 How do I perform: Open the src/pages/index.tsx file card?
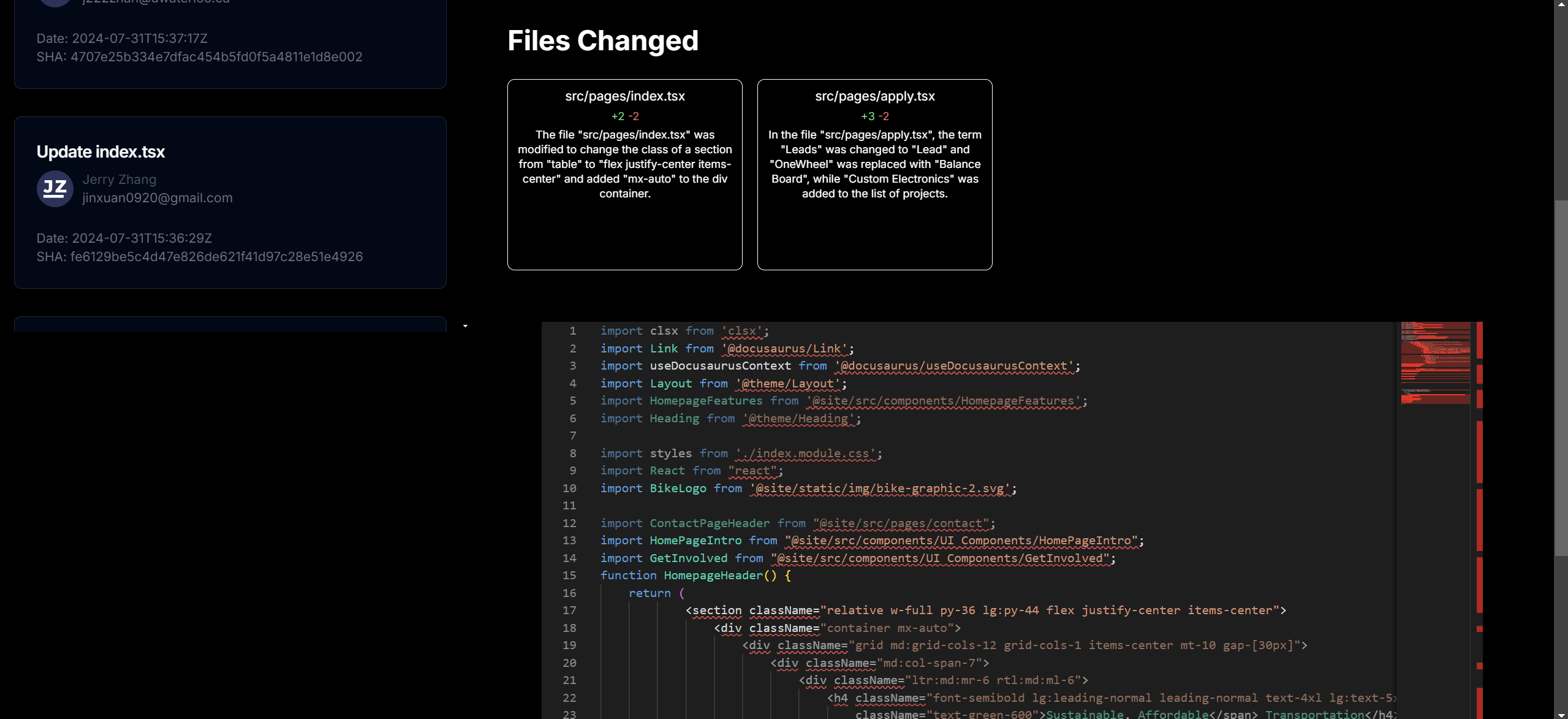click(624, 175)
